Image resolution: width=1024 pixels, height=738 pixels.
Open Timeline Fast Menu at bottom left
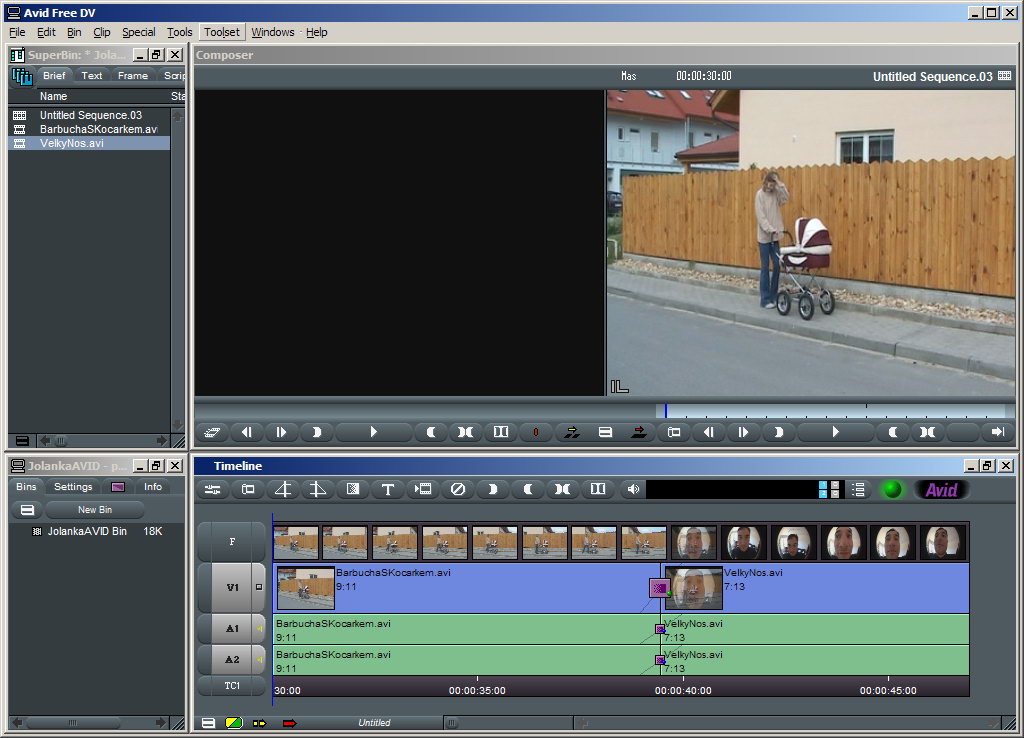click(208, 723)
